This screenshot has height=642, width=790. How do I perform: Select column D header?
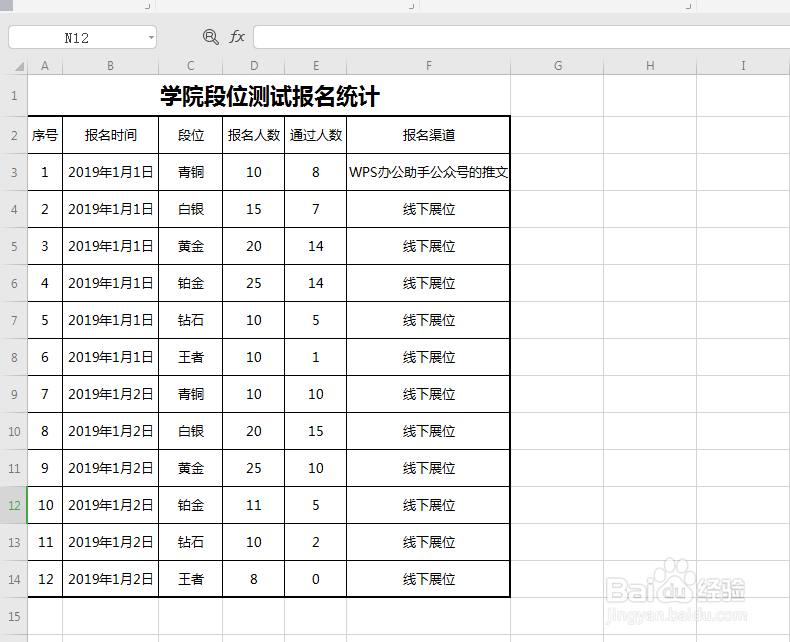tap(253, 66)
